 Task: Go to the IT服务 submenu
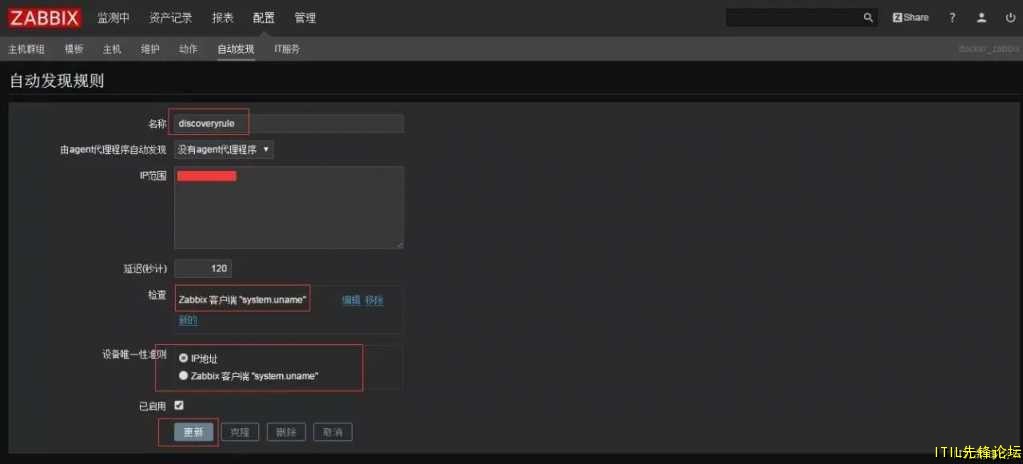[287, 49]
